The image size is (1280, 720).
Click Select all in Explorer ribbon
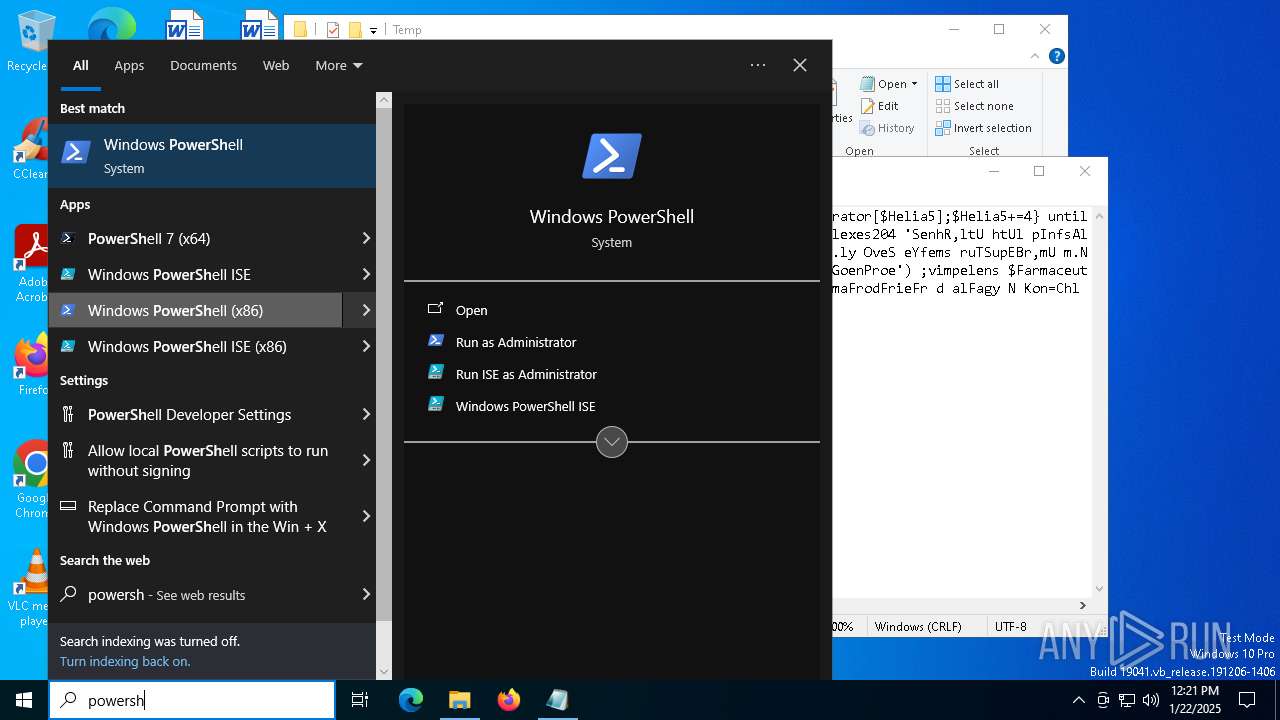pyautogui.click(x=966, y=84)
